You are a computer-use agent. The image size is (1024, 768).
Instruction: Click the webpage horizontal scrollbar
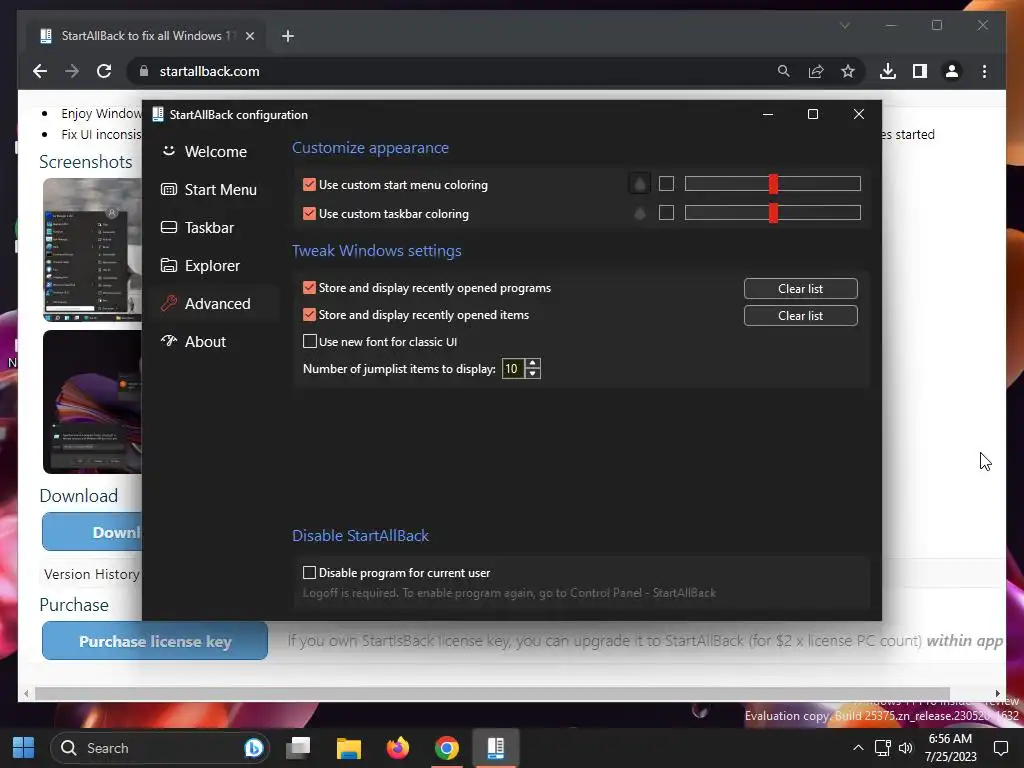[492, 694]
